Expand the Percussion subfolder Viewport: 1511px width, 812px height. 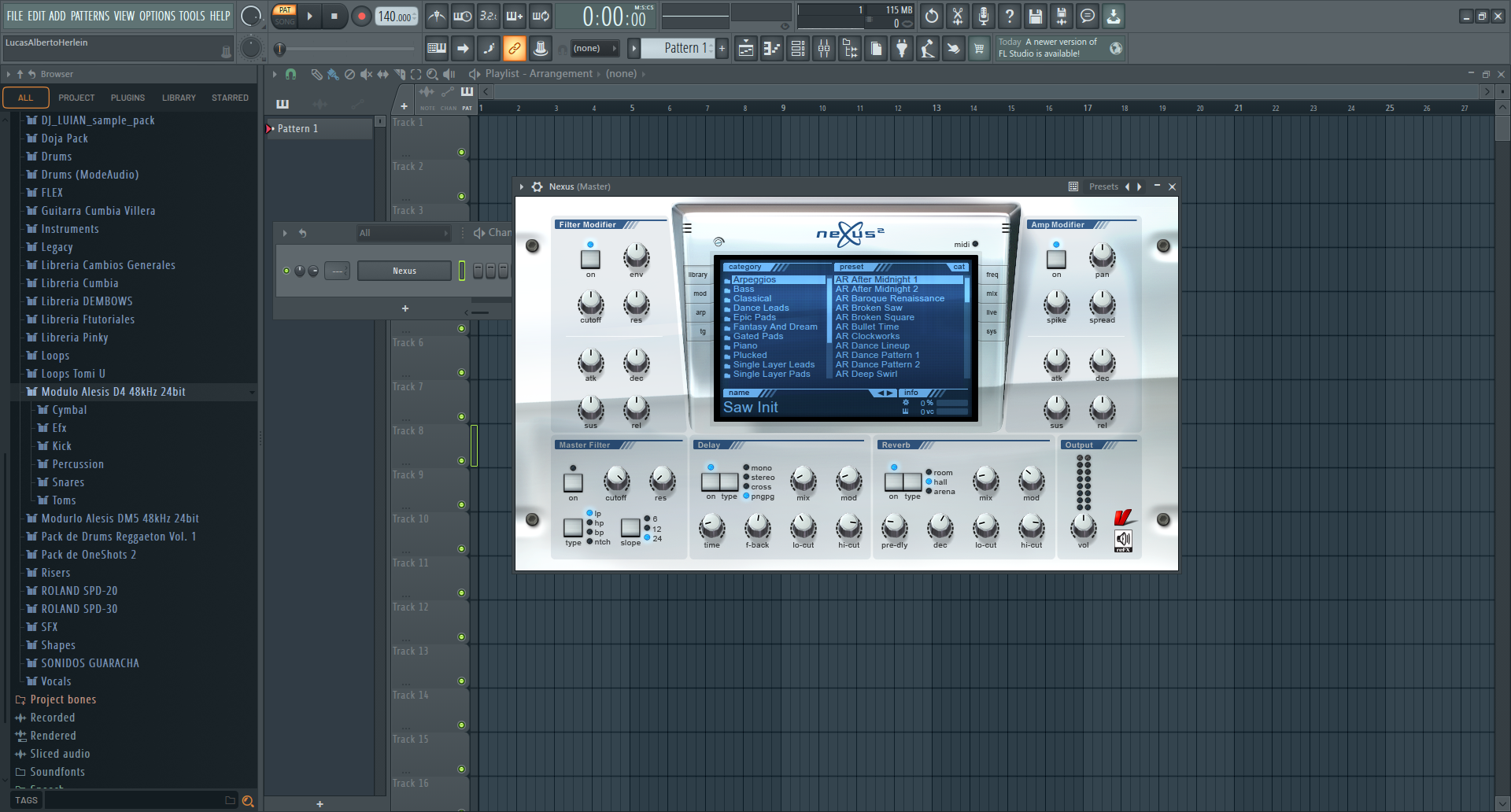77,464
